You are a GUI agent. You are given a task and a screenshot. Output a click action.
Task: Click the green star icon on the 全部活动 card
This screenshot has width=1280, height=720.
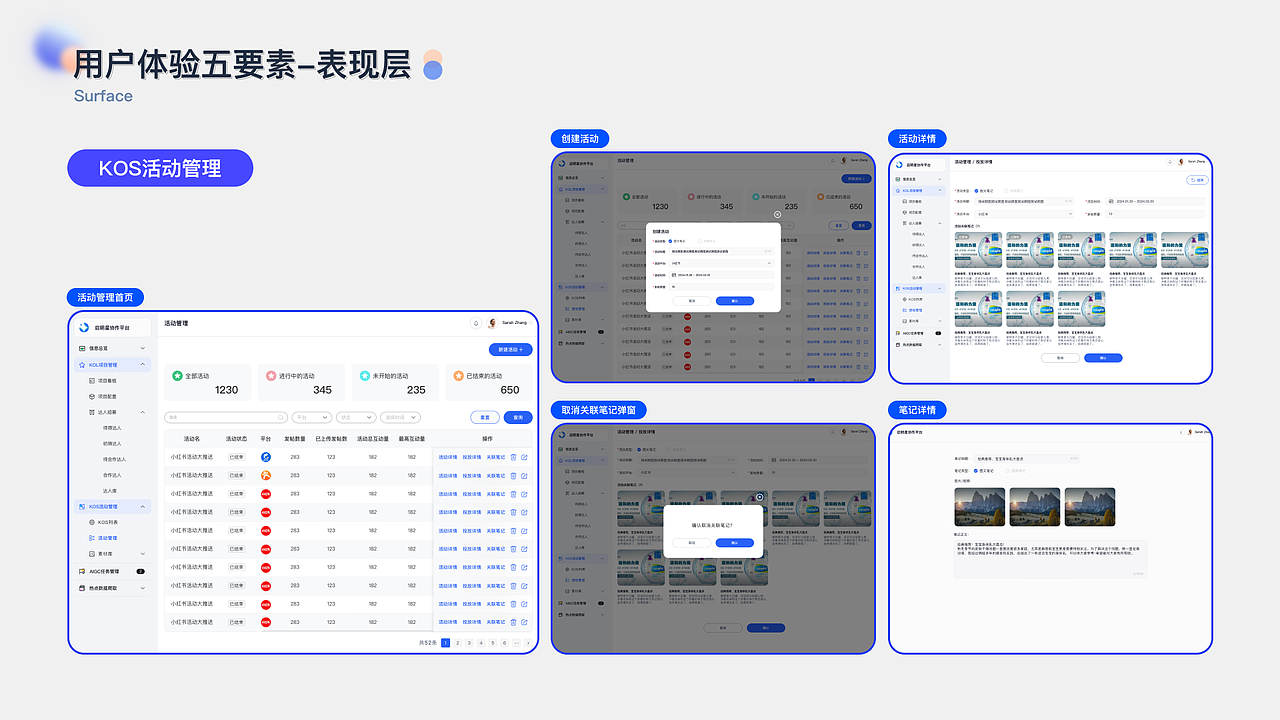(177, 376)
